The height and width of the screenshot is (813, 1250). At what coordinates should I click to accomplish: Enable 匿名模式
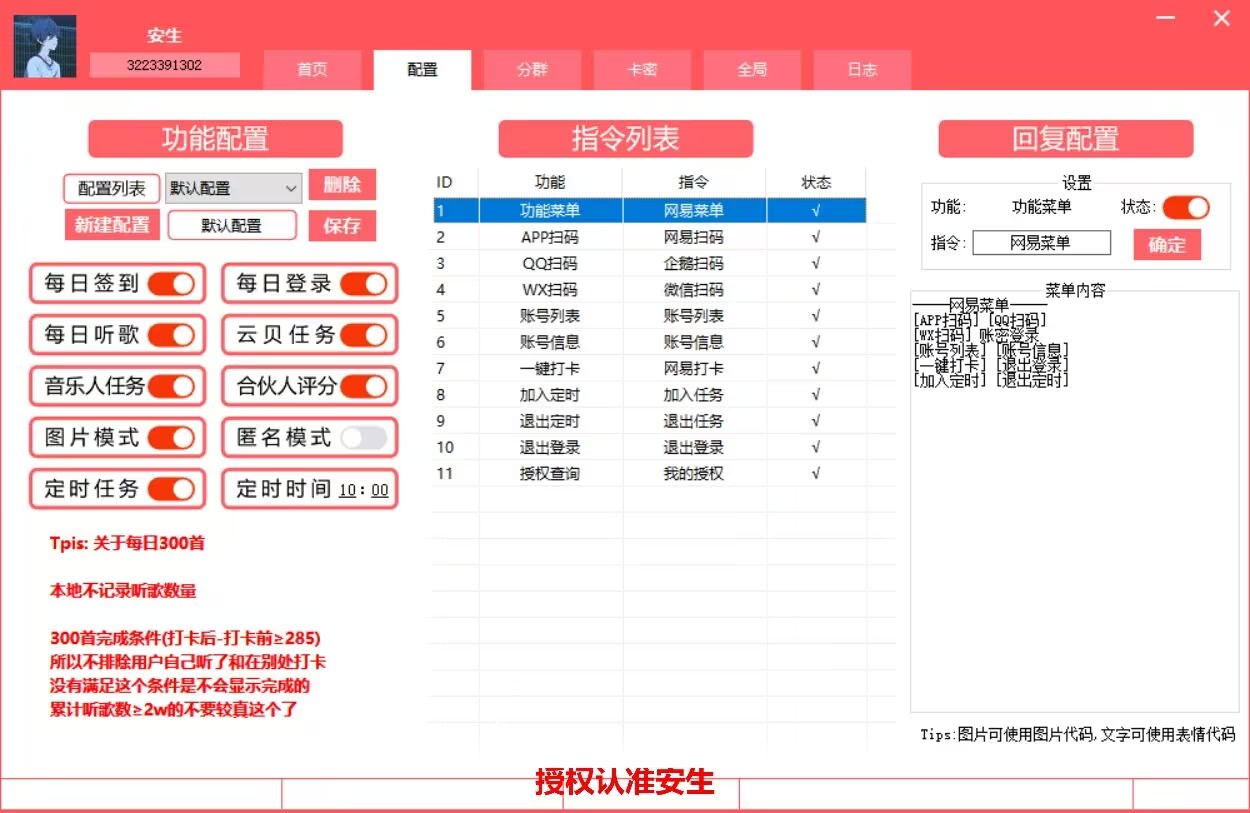362,437
